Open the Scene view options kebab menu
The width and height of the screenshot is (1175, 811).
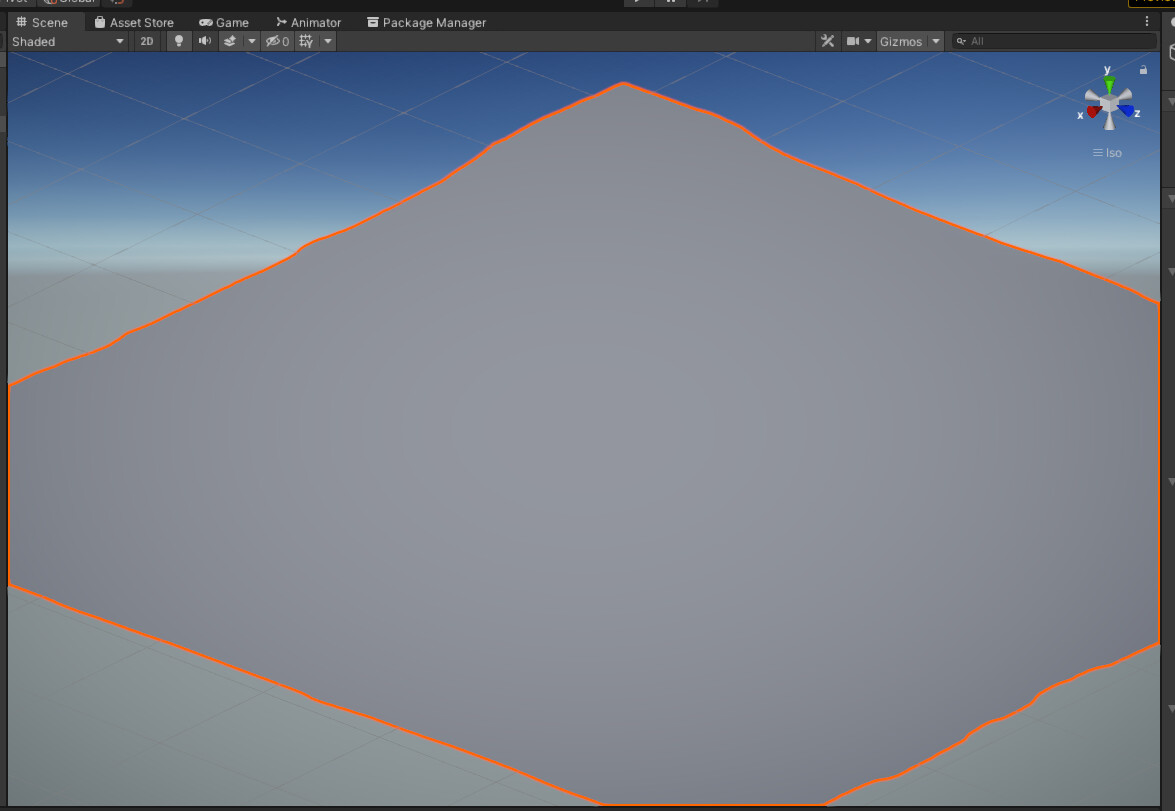1146,21
